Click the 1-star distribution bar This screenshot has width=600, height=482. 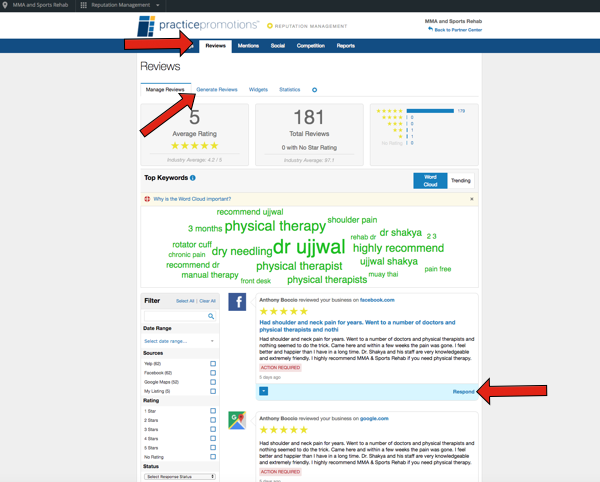(x=407, y=137)
